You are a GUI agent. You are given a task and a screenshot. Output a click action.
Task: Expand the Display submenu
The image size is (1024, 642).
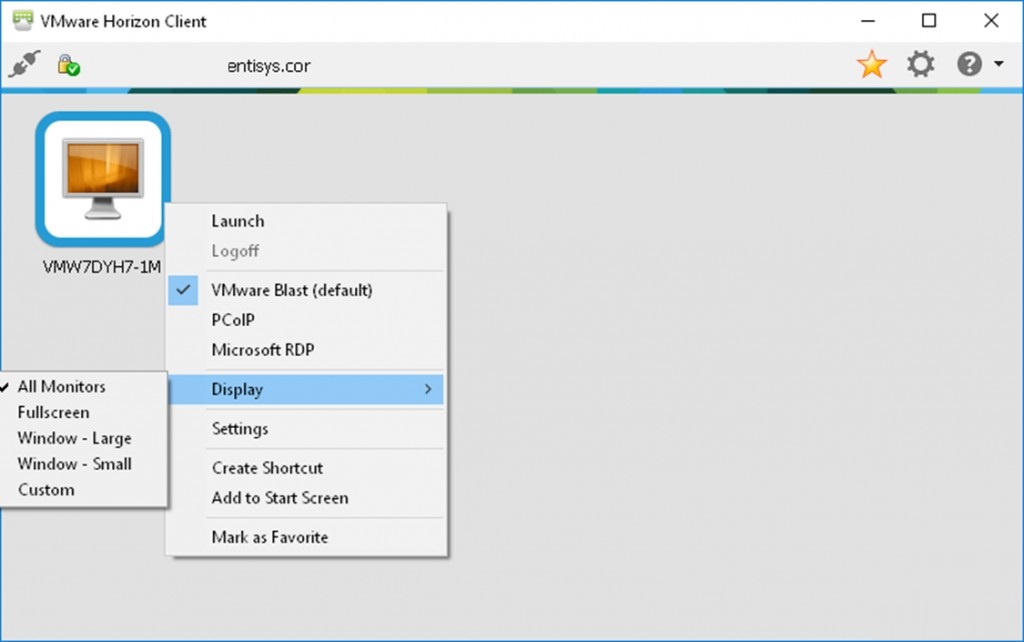pyautogui.click(x=306, y=389)
